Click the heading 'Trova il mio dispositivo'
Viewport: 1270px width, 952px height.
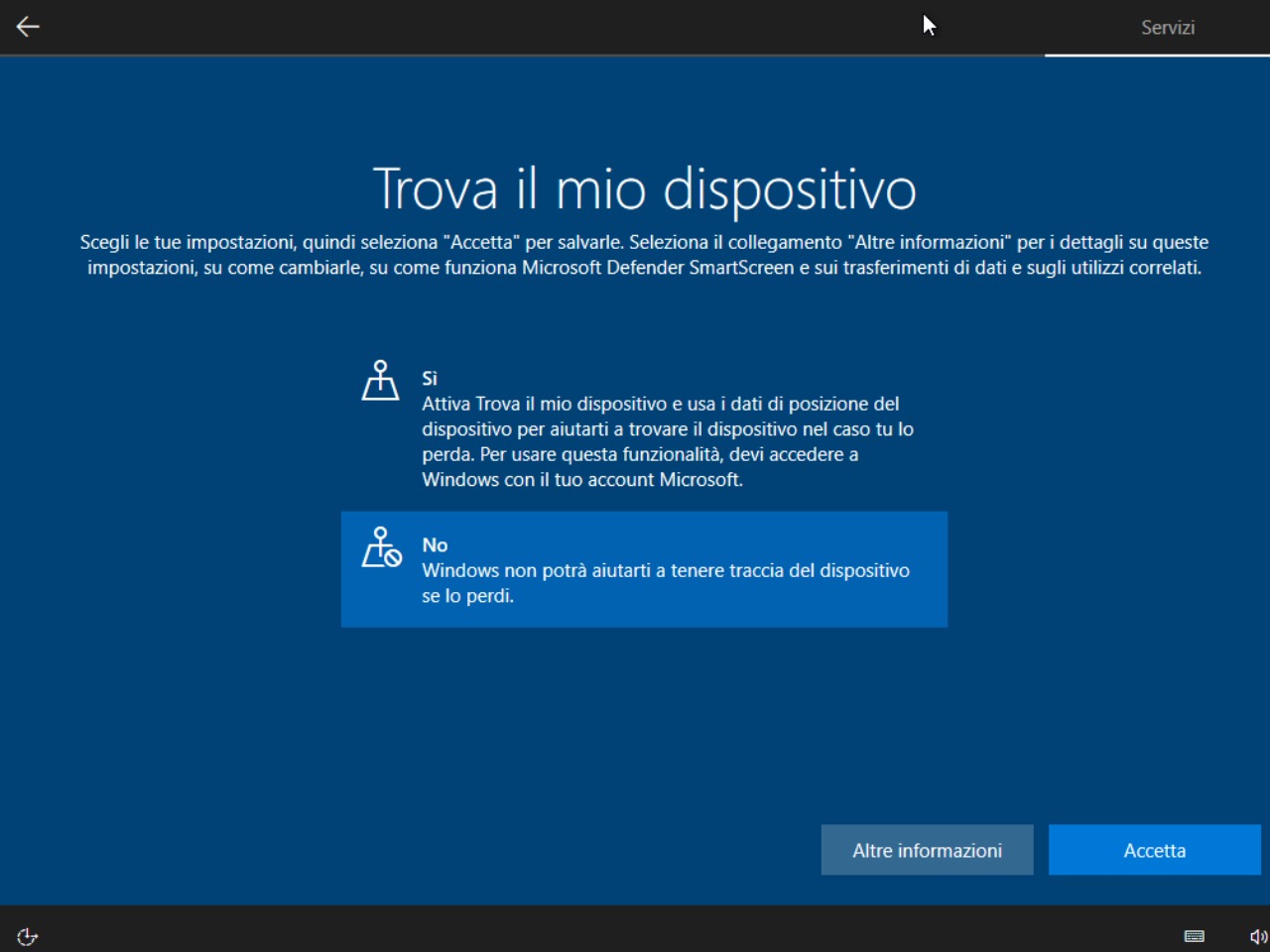644,188
